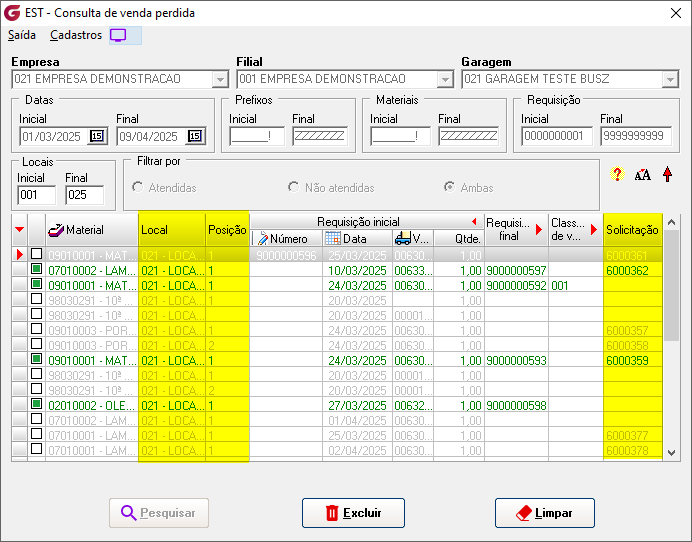Uncheck row with Solicitação 6000362
The image size is (692, 542).
click(x=37, y=269)
